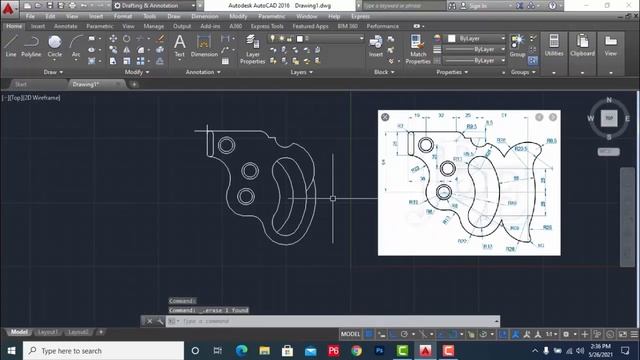Image resolution: width=640 pixels, height=360 pixels.
Task: Click the ViewCube TOP face
Action: click(x=609, y=118)
